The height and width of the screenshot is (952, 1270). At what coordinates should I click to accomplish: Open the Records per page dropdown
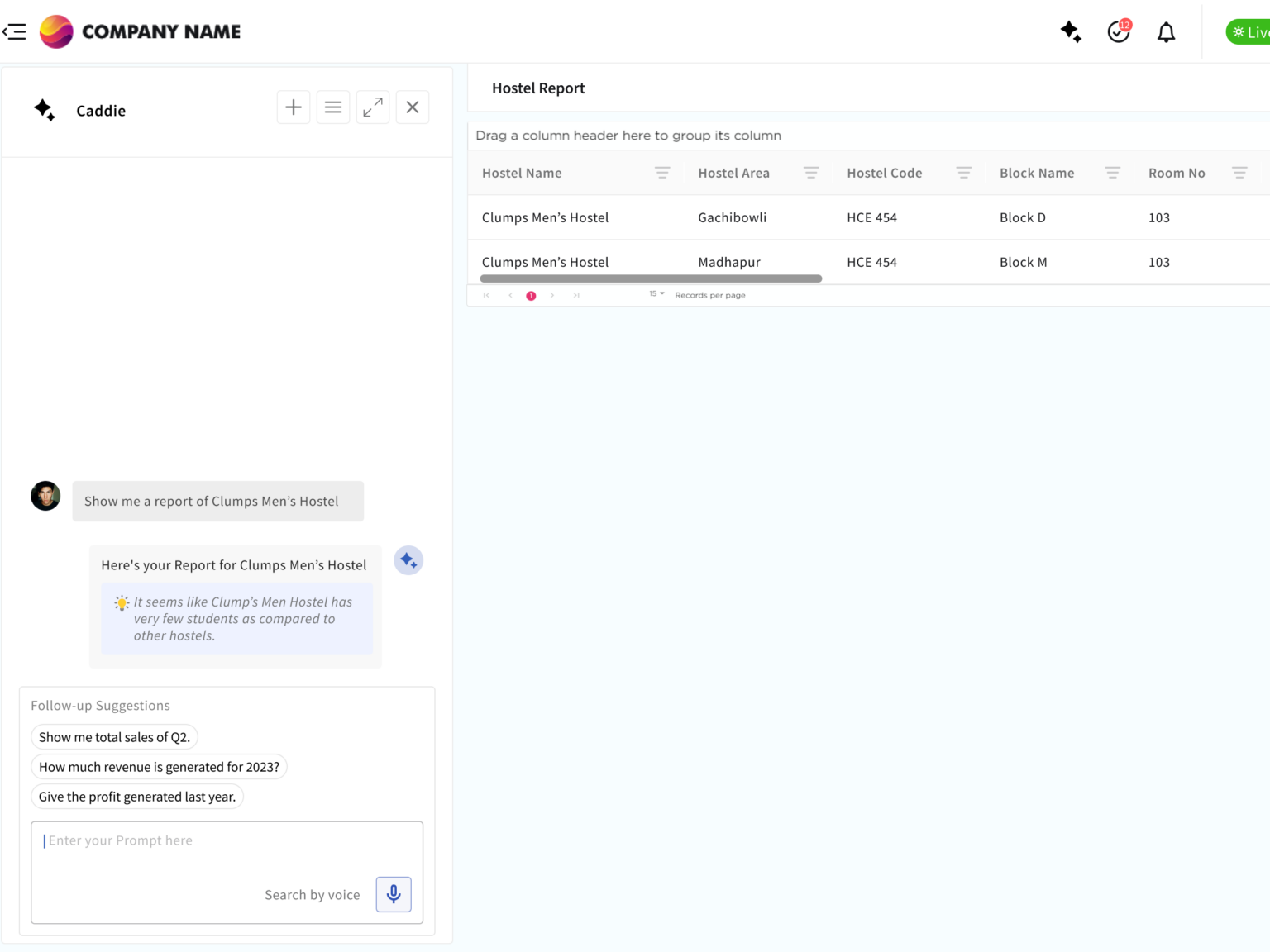point(656,293)
